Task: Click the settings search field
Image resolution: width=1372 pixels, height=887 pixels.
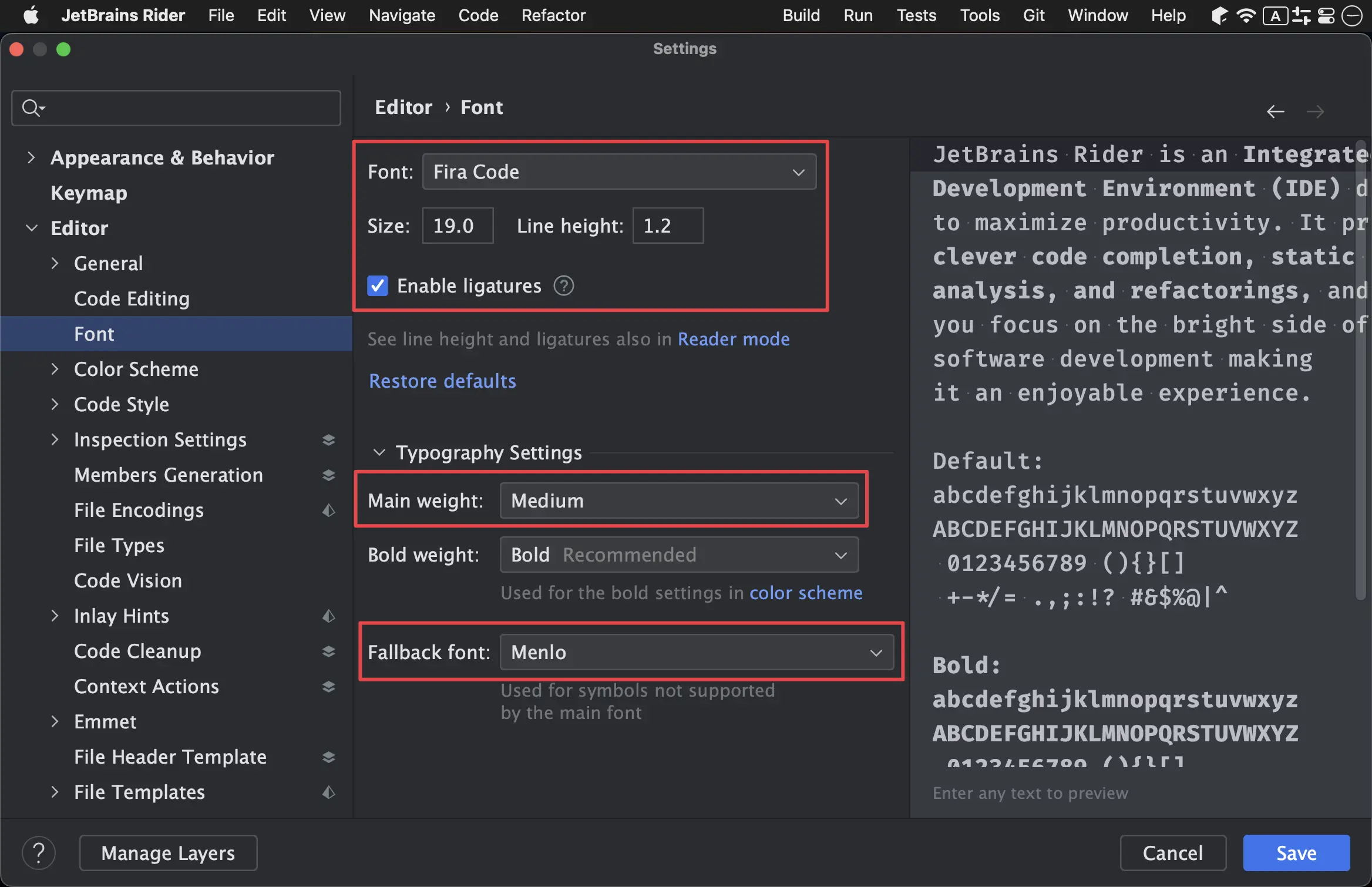Action: click(x=176, y=108)
